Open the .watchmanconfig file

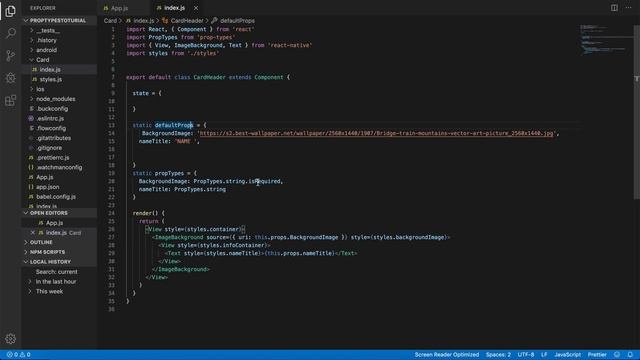click(x=59, y=167)
